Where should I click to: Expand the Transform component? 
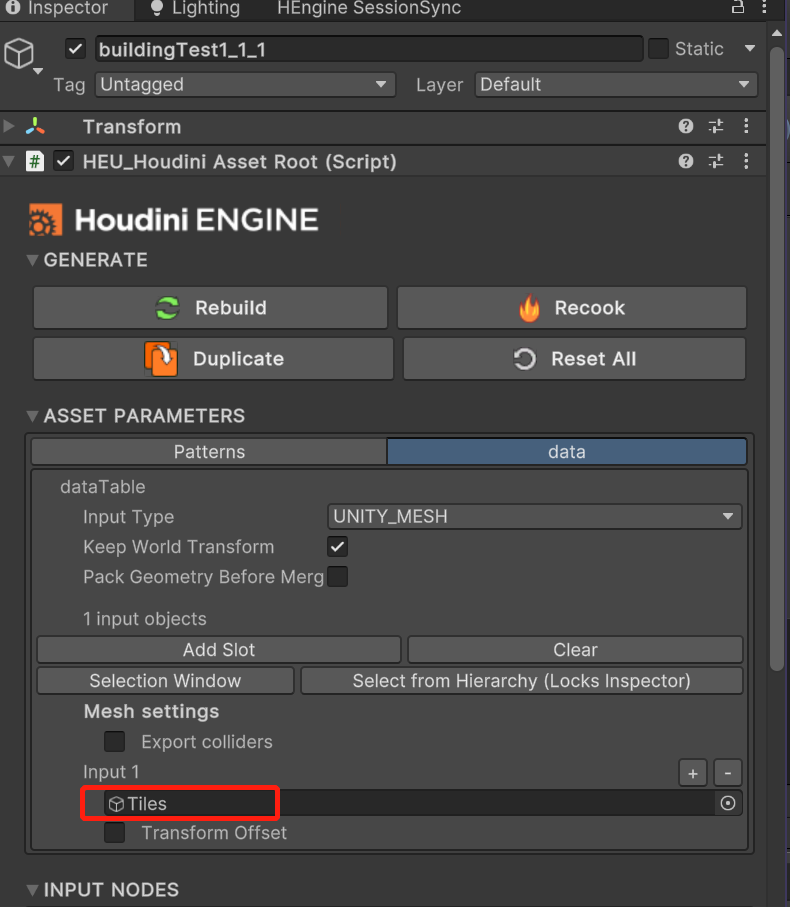coord(9,126)
